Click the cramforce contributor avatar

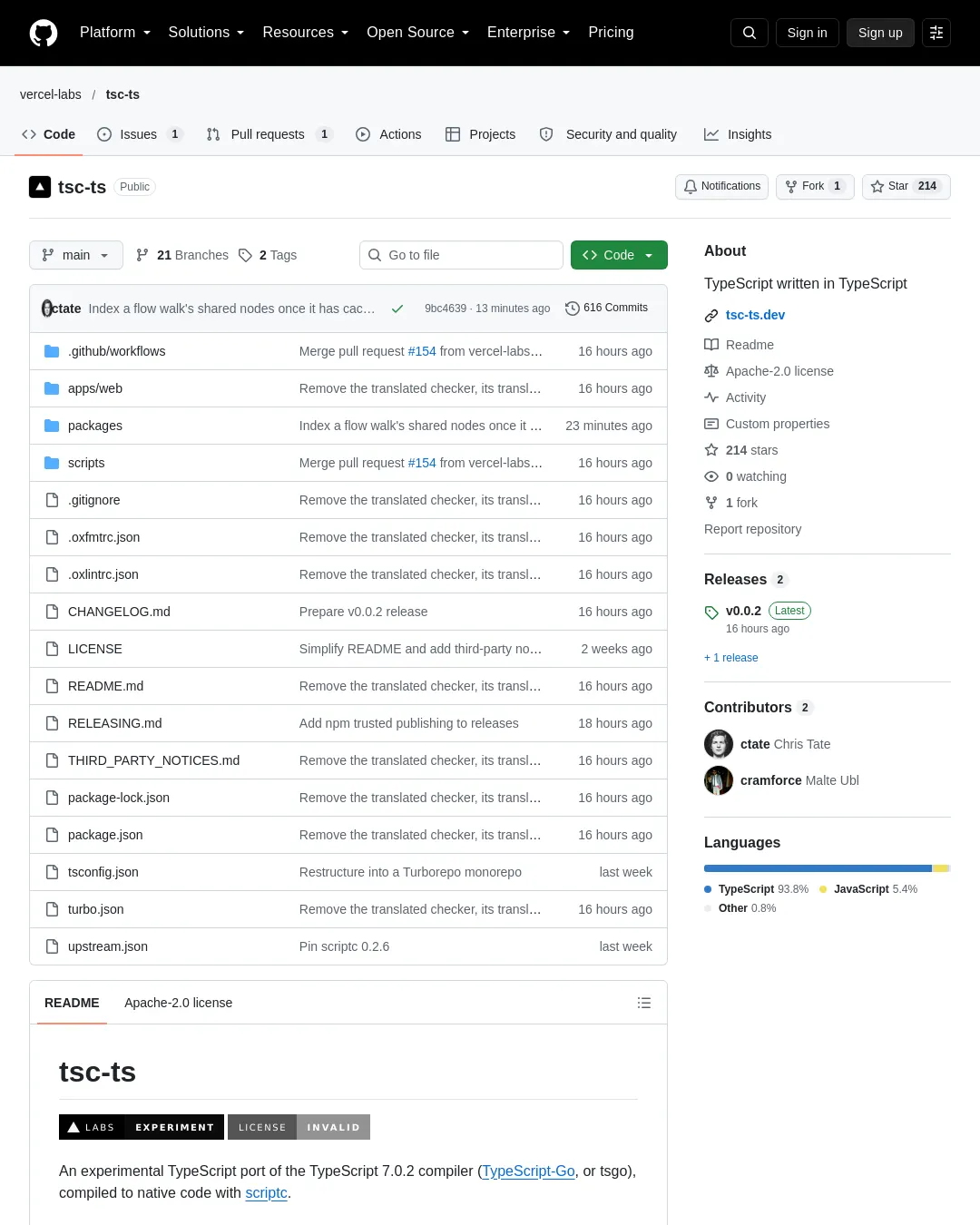coord(719,780)
